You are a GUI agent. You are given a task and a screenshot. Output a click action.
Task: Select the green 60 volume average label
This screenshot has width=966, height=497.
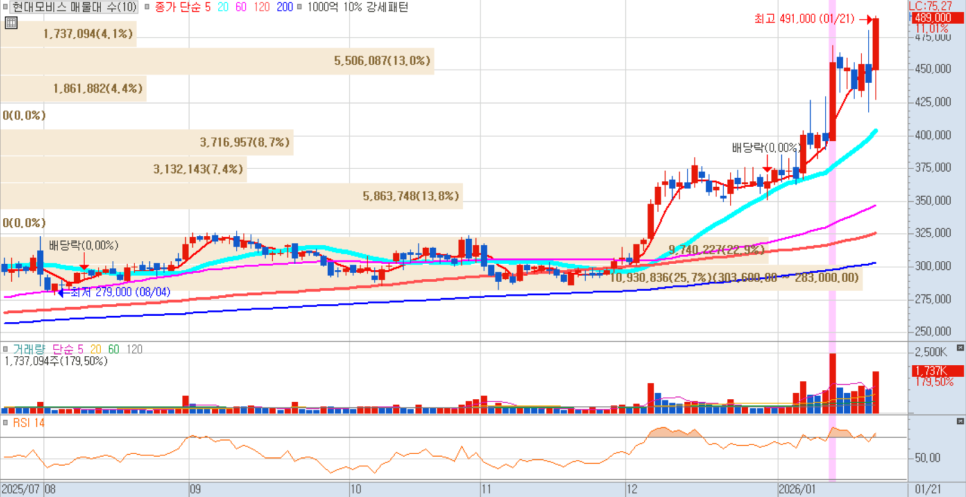coord(113,349)
